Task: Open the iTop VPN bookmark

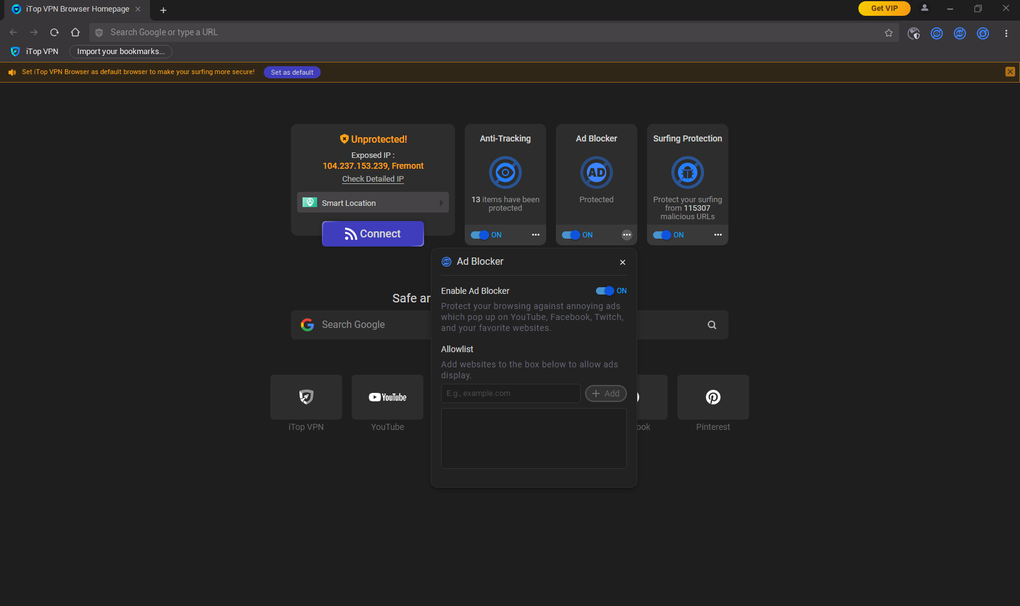Action: tap(34, 51)
